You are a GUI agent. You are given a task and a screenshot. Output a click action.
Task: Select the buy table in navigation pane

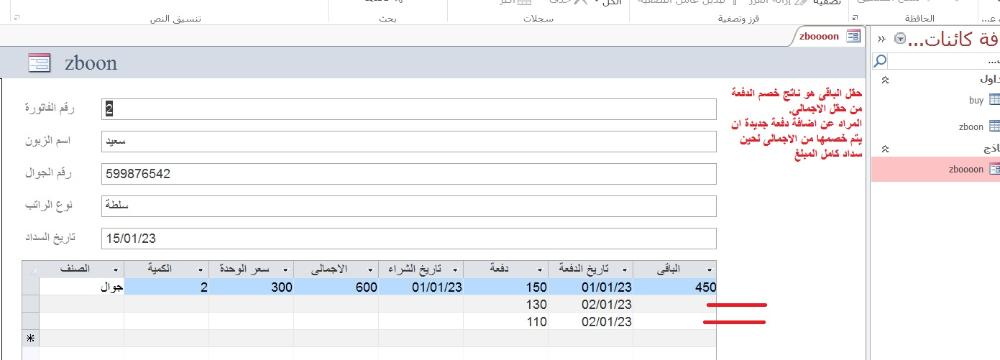coord(936,100)
